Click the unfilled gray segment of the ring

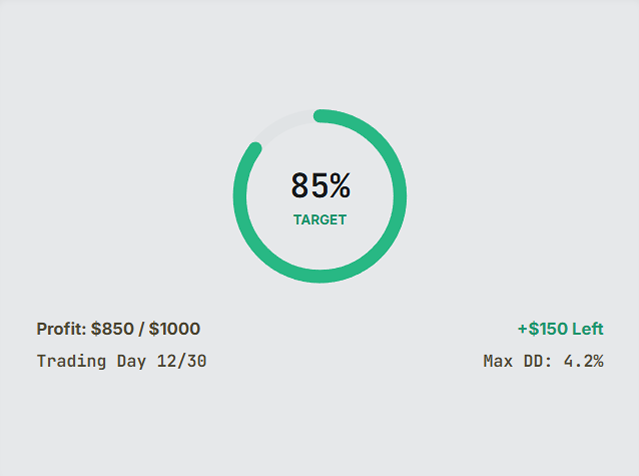[x=281, y=124]
